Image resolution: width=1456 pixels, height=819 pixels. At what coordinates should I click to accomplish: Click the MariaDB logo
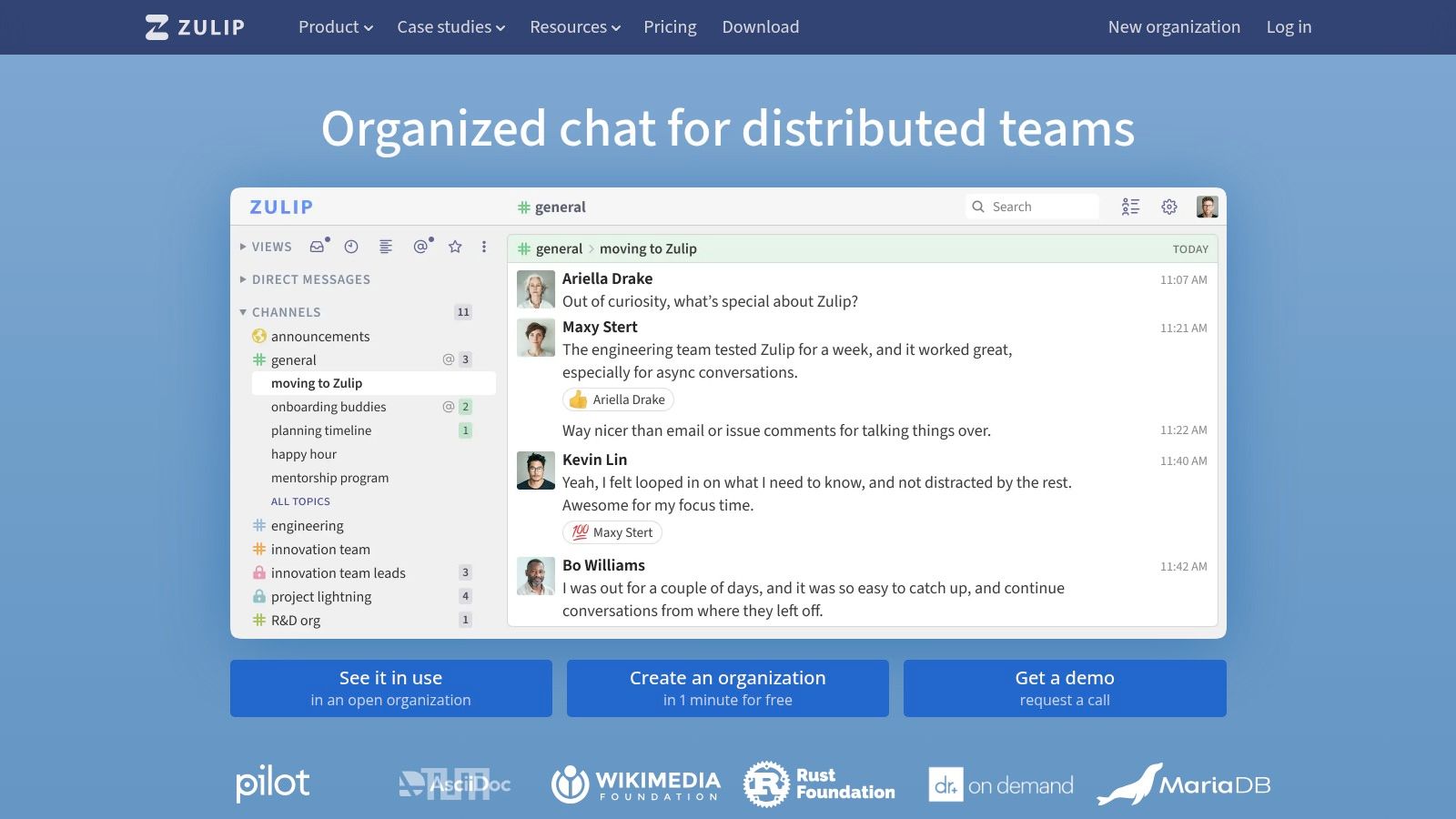point(1184,784)
